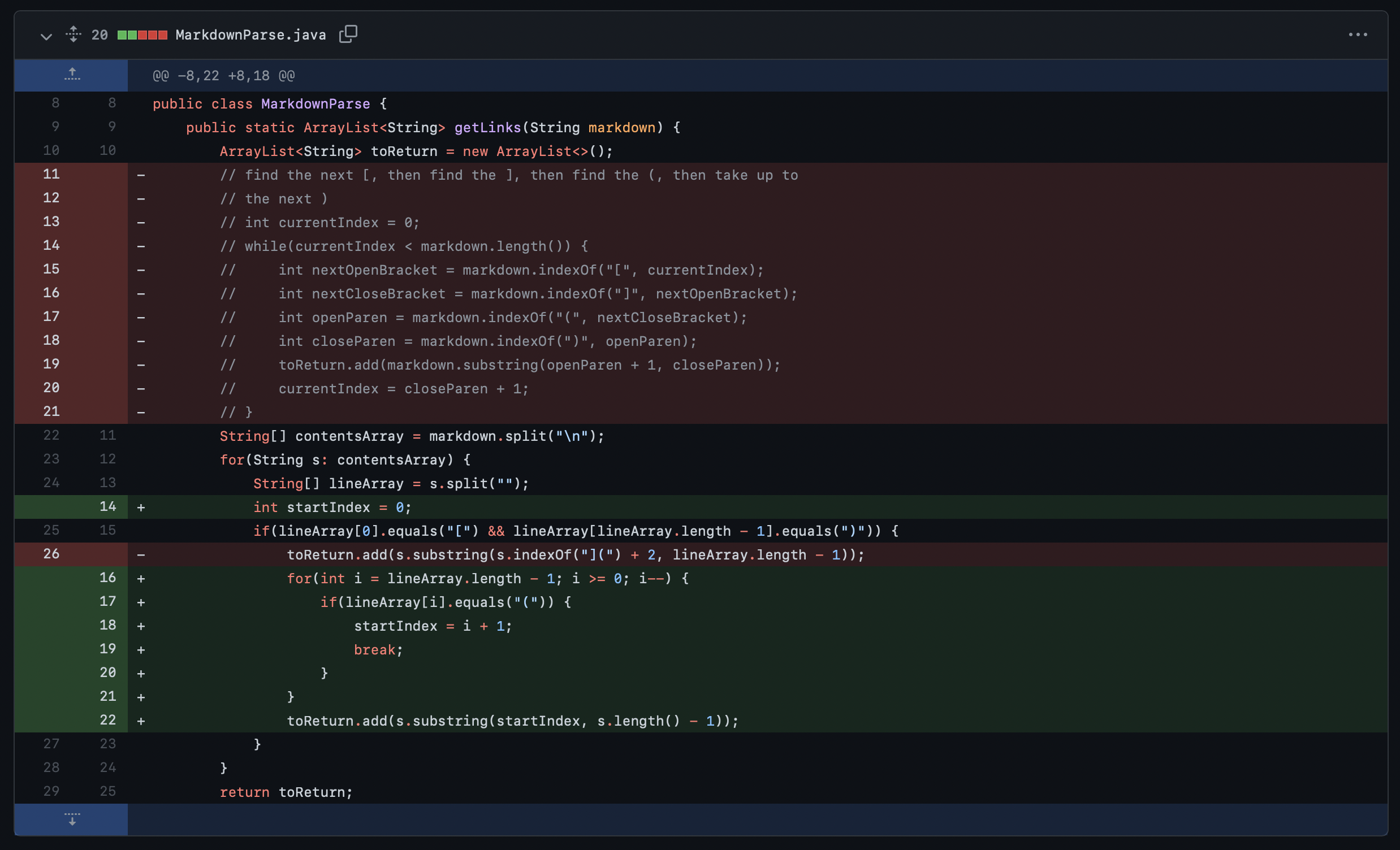
Task: Collapse the MarkdownParse.java file diff
Action: tap(46, 36)
